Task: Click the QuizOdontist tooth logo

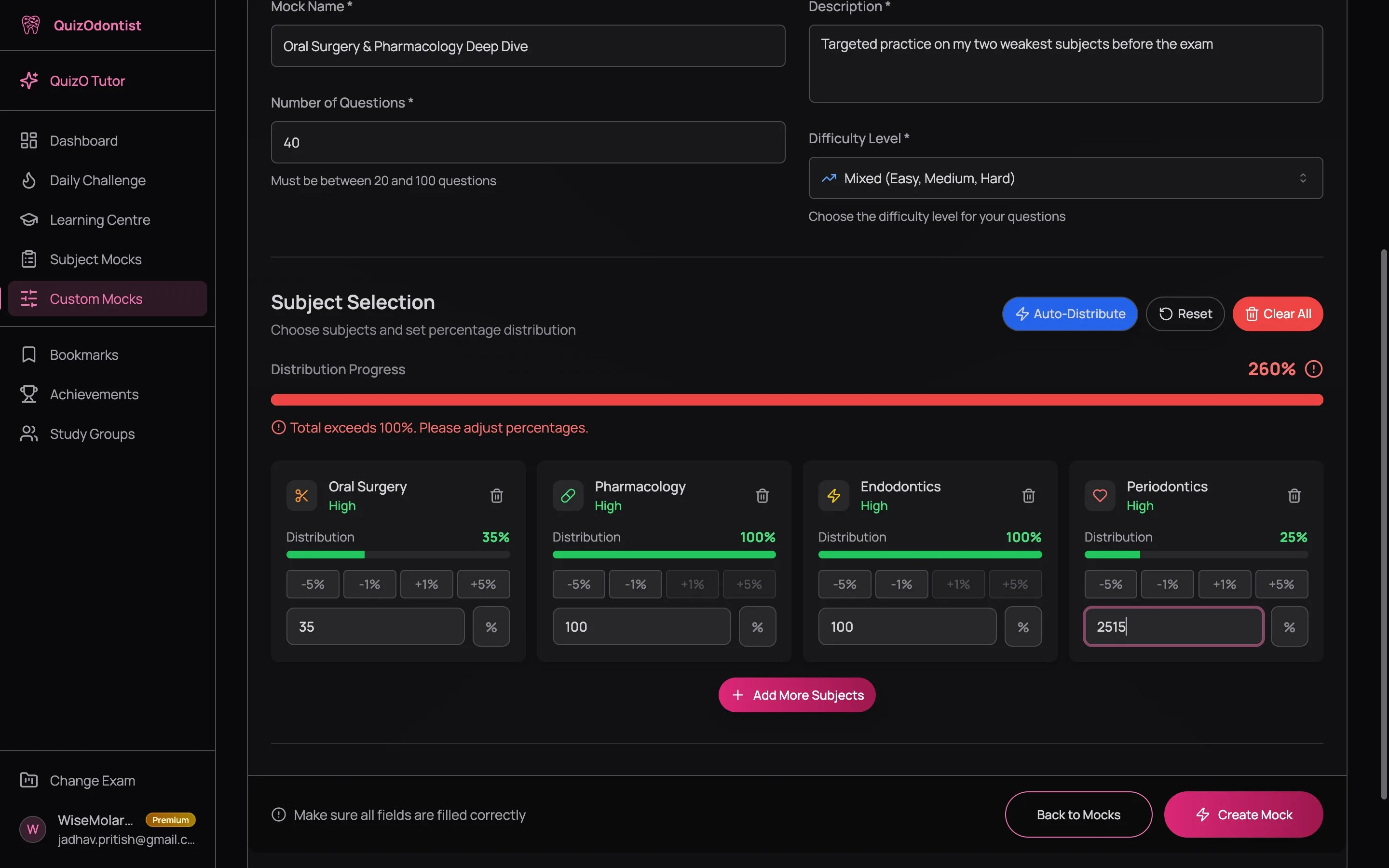Action: click(30, 25)
